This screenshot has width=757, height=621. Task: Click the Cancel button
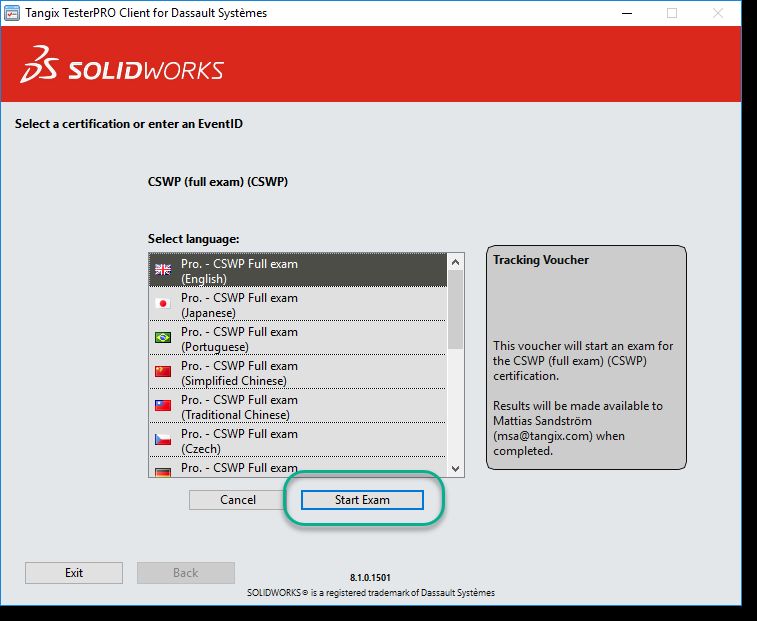pyautogui.click(x=238, y=500)
